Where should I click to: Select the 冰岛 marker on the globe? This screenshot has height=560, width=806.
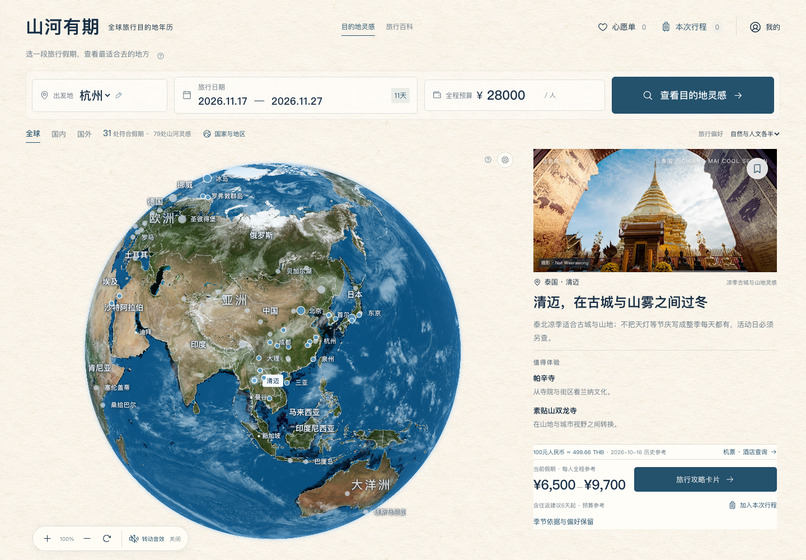[x=207, y=178]
